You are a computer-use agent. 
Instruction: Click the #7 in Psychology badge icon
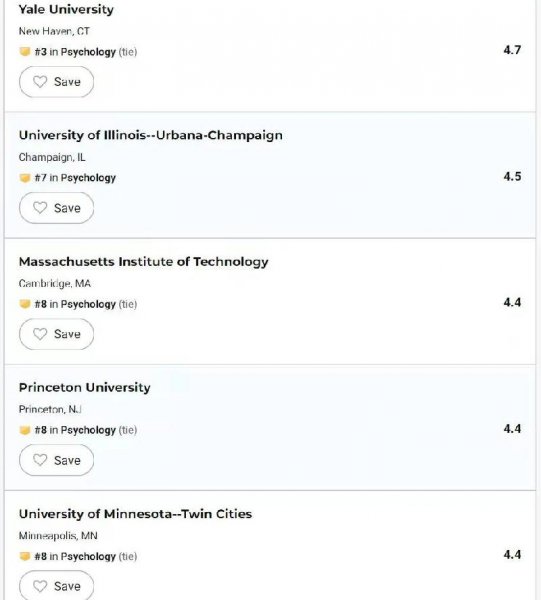[x=25, y=178]
